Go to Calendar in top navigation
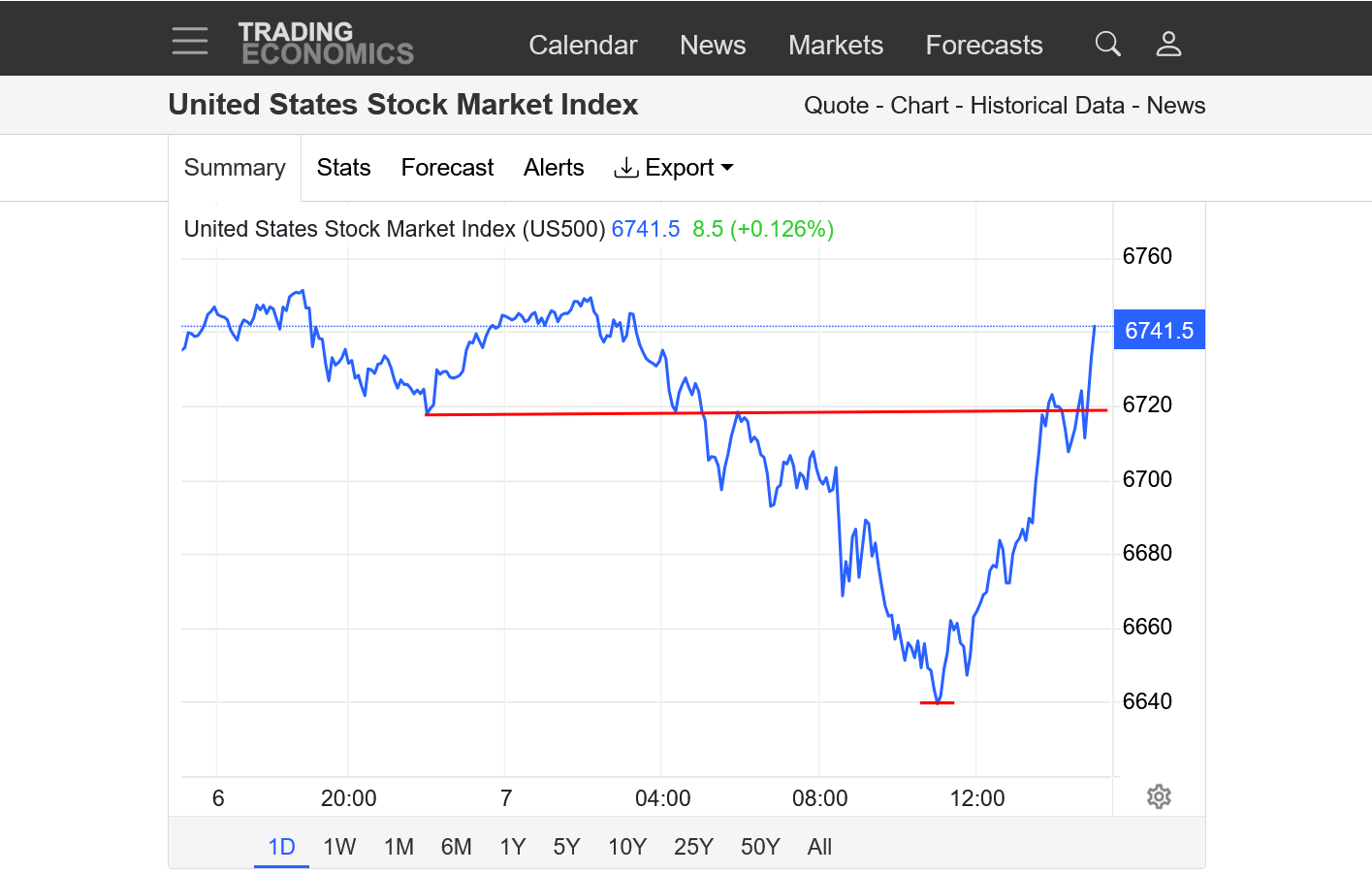This screenshot has height=874, width=1372. pyautogui.click(x=583, y=45)
